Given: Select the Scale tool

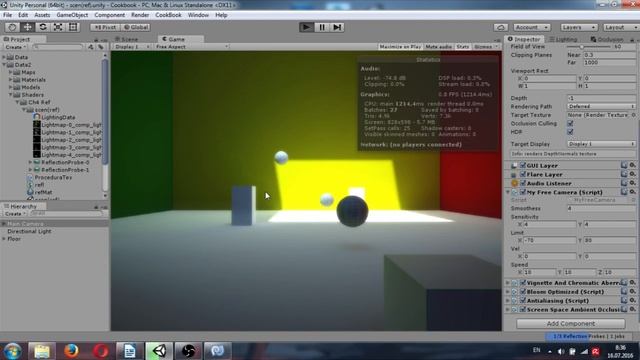Looking at the screenshot, I should click(x=58, y=27).
